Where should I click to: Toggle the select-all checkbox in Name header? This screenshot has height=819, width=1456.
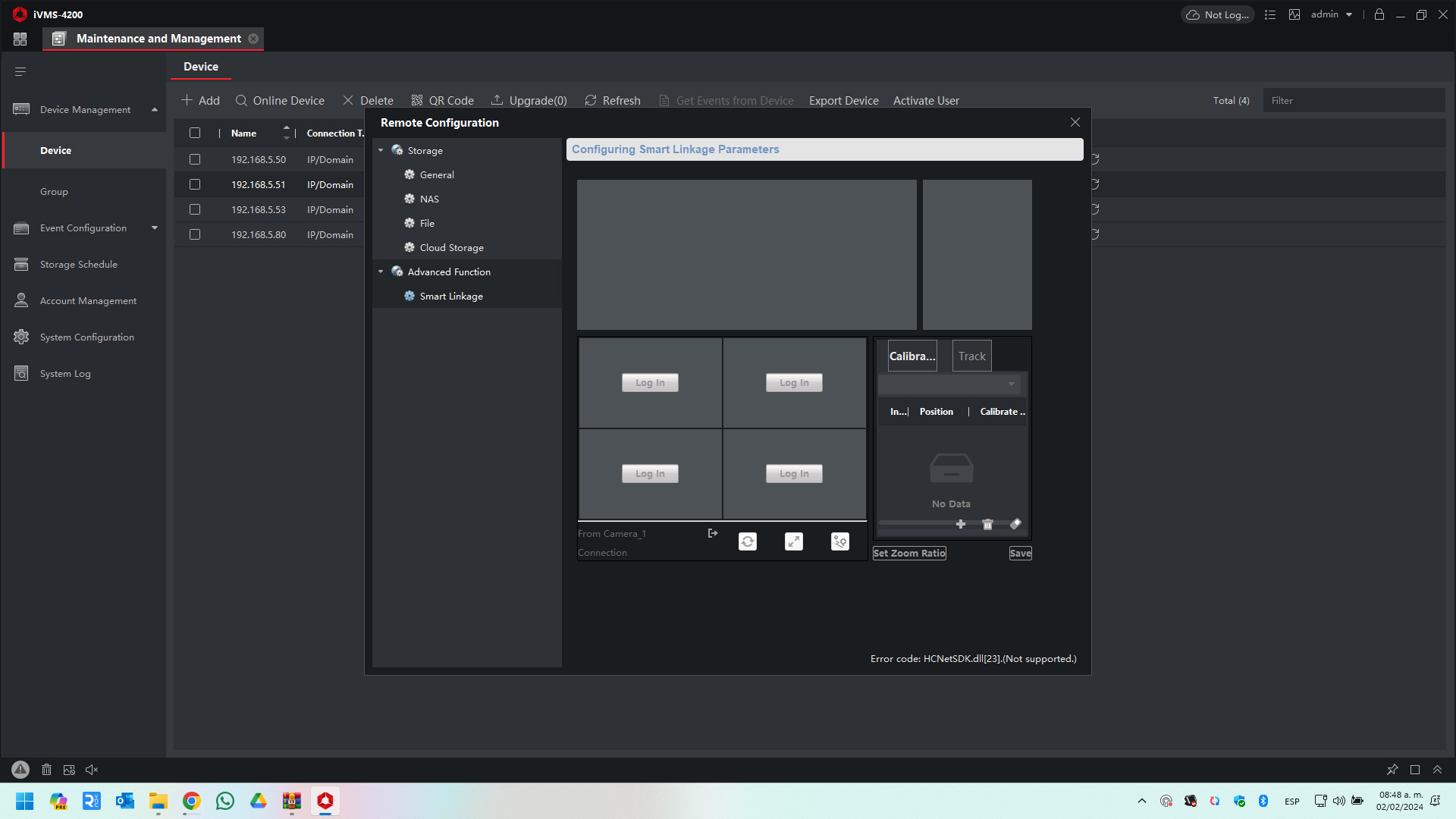tap(195, 133)
